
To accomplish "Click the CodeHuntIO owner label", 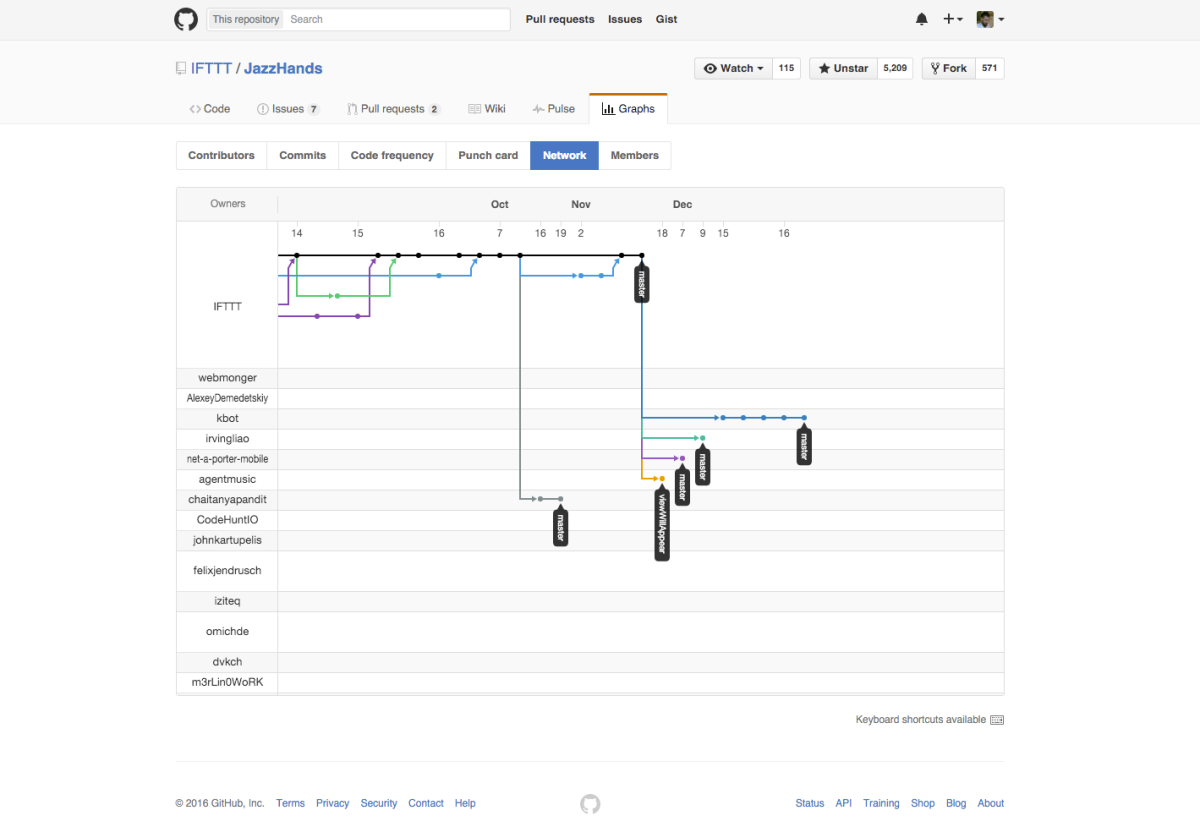I will 227,519.
